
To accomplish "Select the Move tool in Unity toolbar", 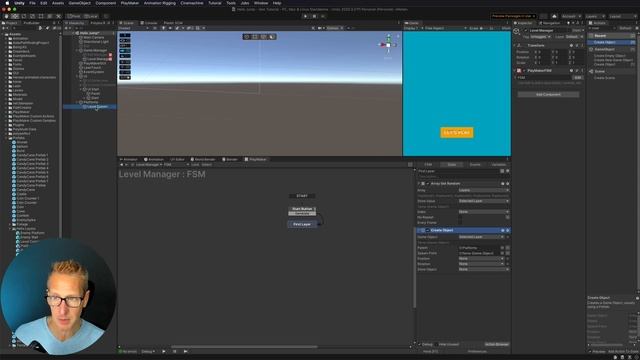I will tap(15, 16).
